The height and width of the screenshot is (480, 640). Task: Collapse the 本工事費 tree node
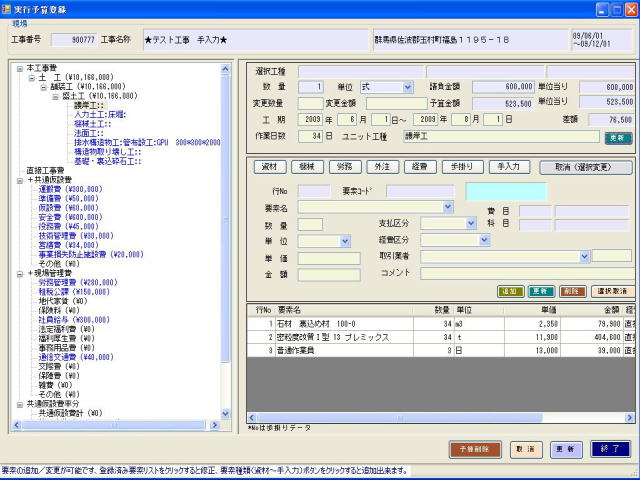pos(20,69)
